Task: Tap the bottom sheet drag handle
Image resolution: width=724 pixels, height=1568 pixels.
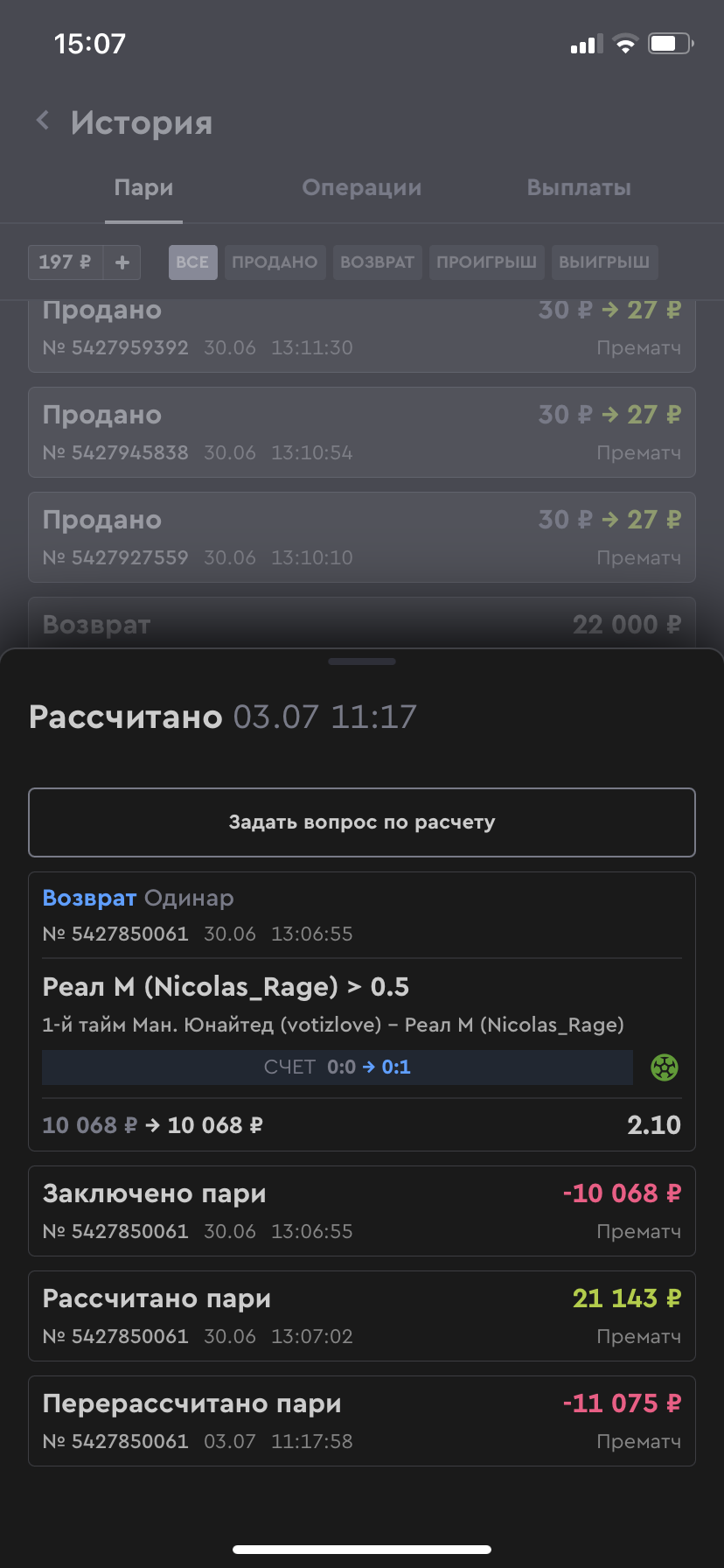Action: coord(362,661)
